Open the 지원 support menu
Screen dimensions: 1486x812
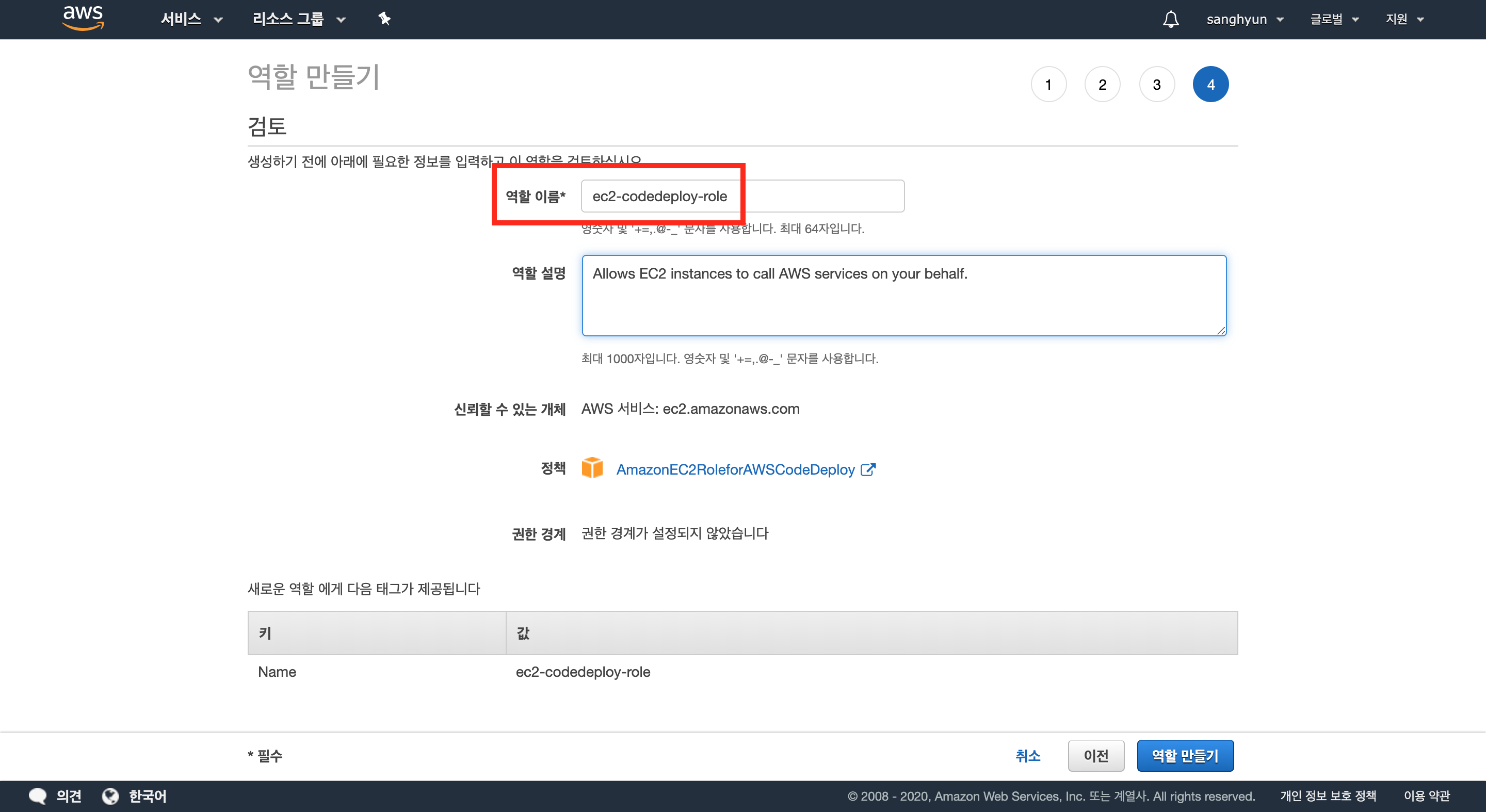pos(1404,19)
